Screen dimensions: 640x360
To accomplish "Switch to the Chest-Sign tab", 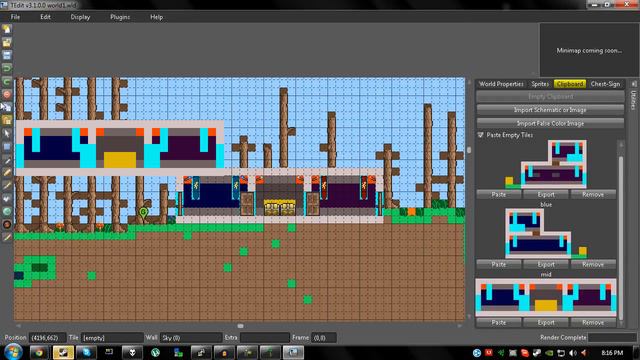I will pos(605,84).
